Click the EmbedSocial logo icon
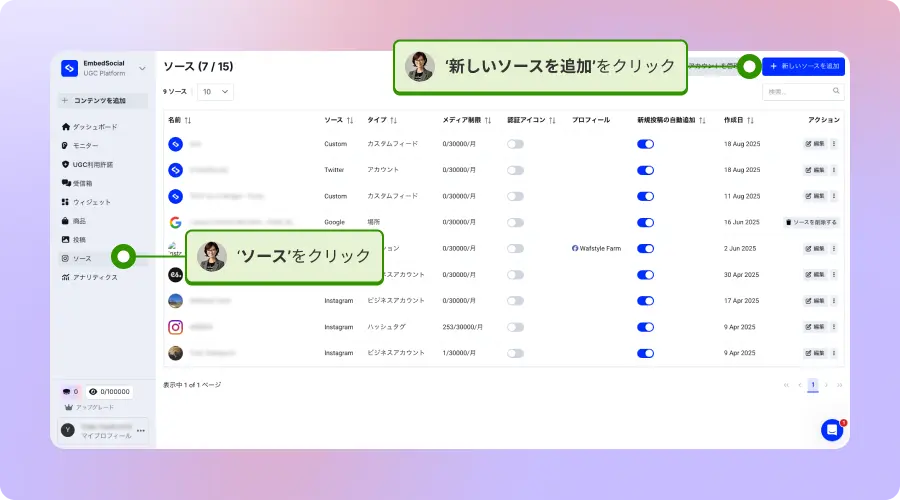The width and height of the screenshot is (900, 500). (69, 68)
